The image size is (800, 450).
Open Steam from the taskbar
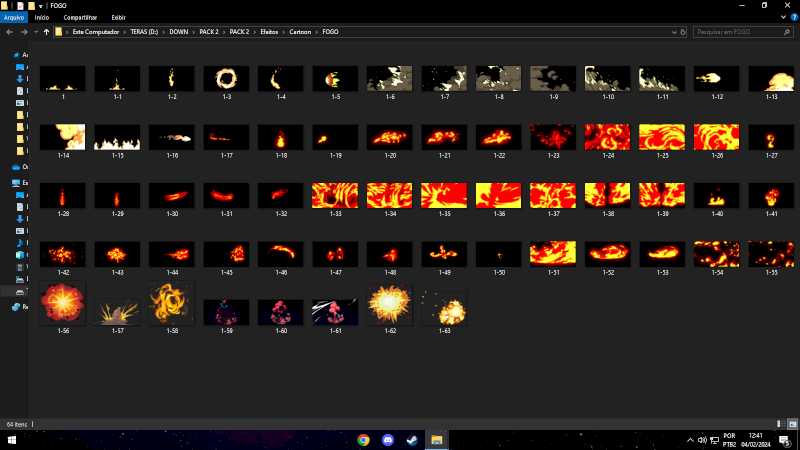click(412, 440)
